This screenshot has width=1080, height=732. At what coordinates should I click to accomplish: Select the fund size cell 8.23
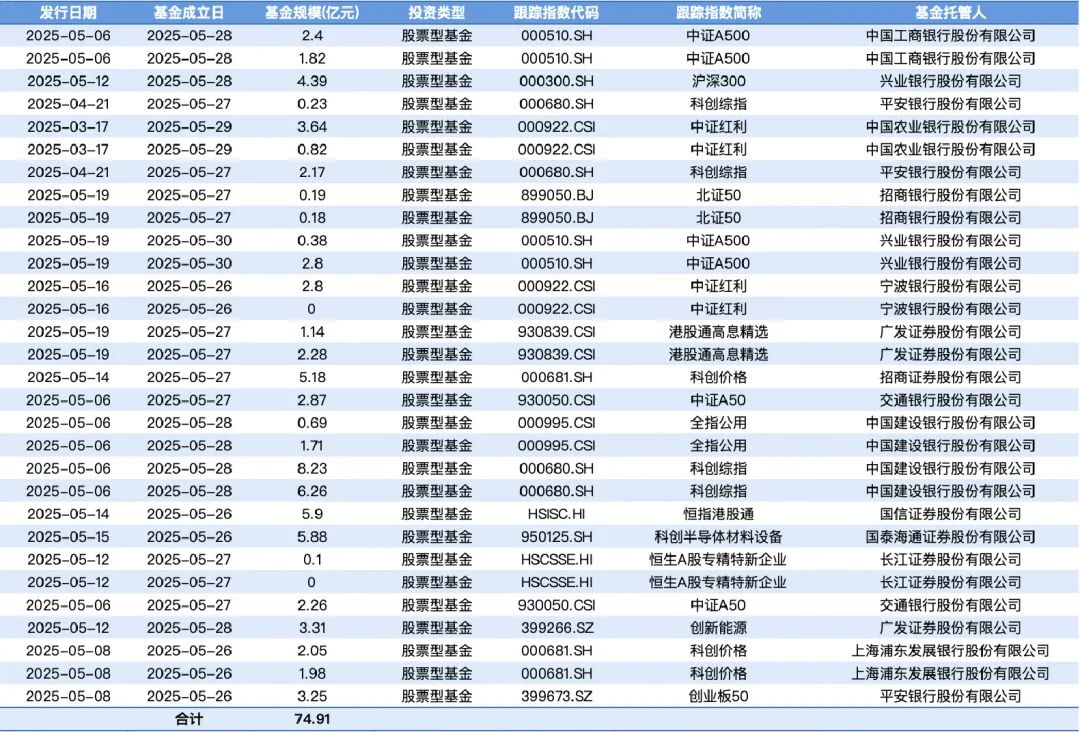[x=312, y=468]
